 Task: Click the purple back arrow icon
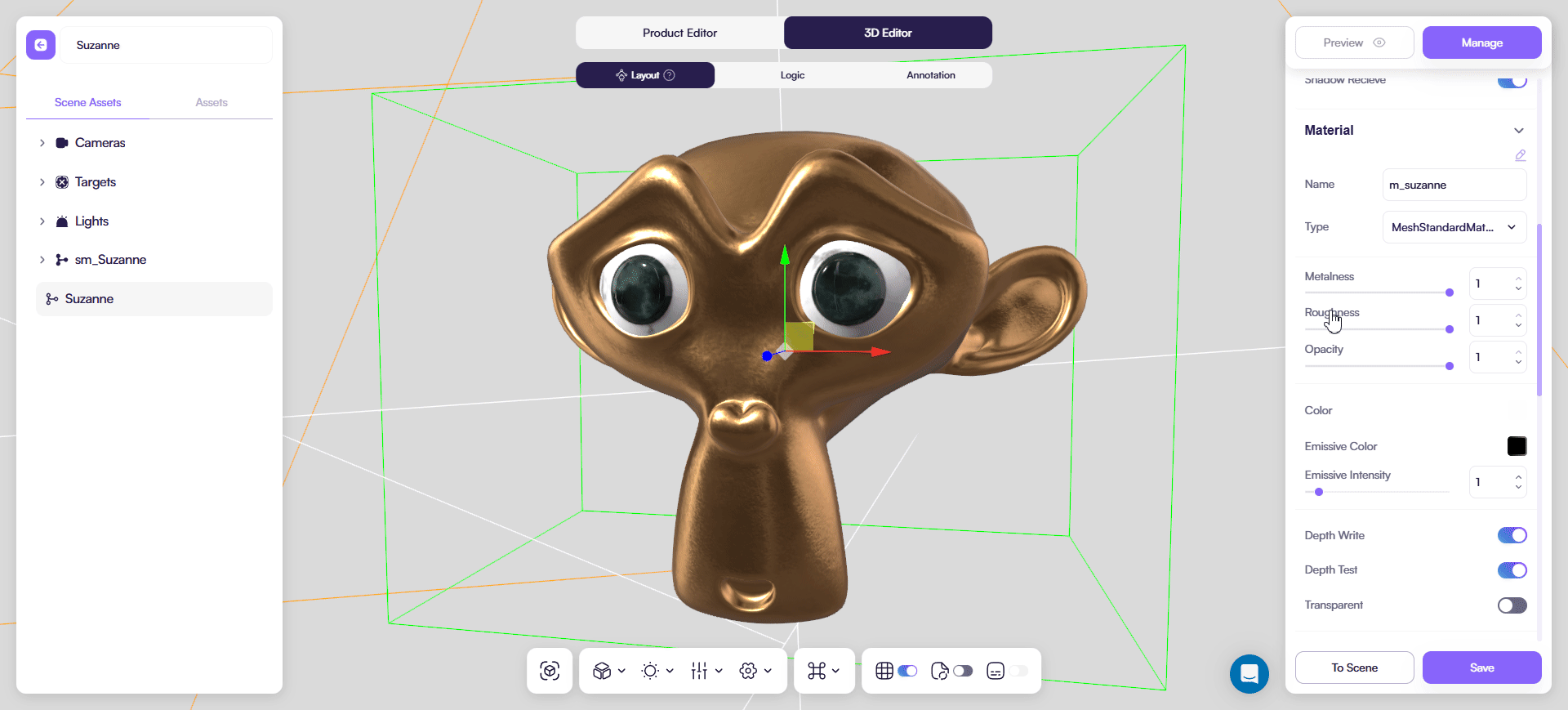[x=41, y=45]
